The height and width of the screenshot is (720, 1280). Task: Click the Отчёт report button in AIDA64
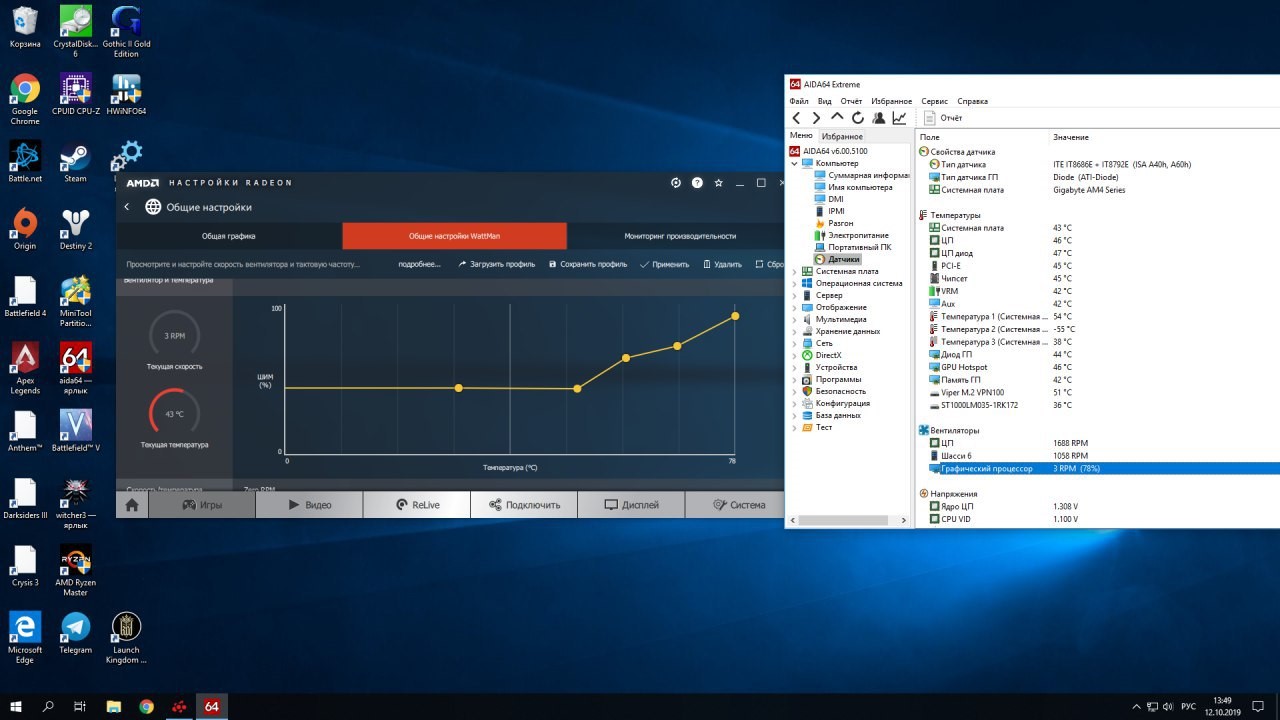tap(943, 118)
